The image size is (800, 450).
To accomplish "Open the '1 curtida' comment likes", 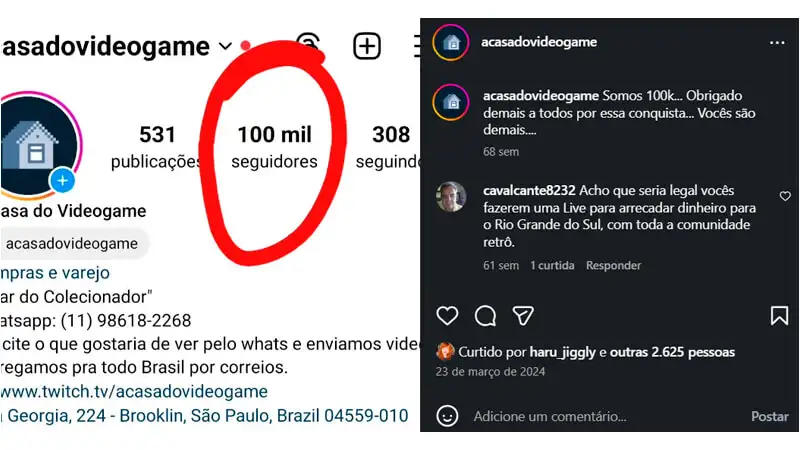I will pyautogui.click(x=551, y=266).
